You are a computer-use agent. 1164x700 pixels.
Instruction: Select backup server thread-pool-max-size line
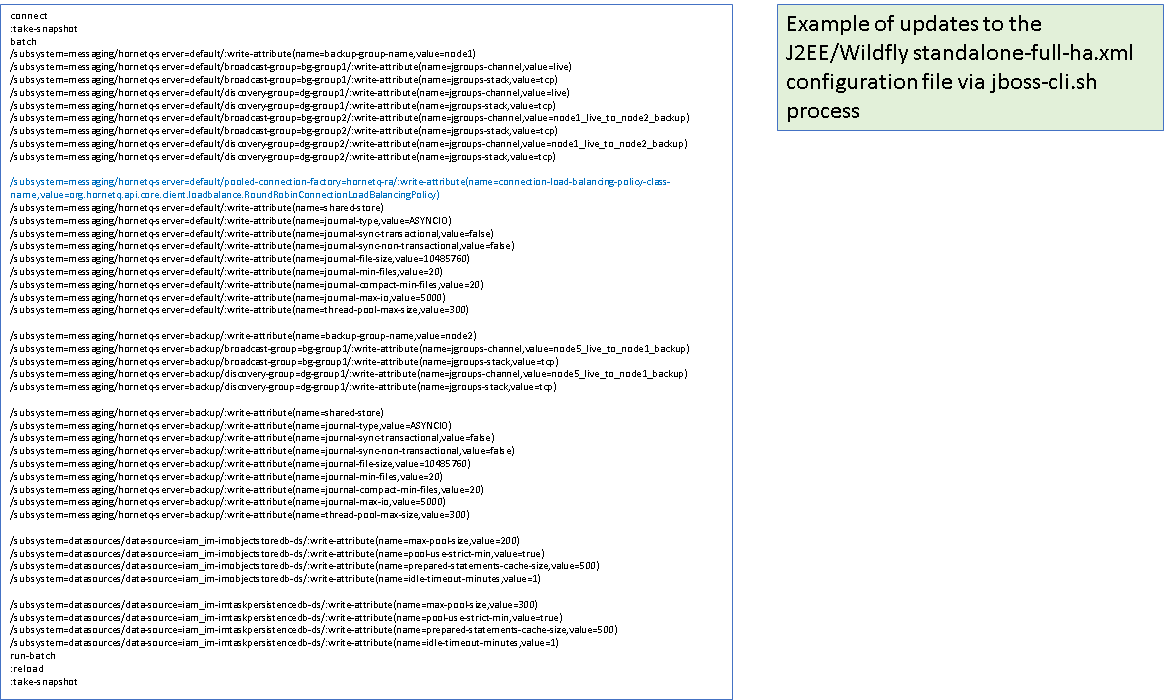click(240, 515)
